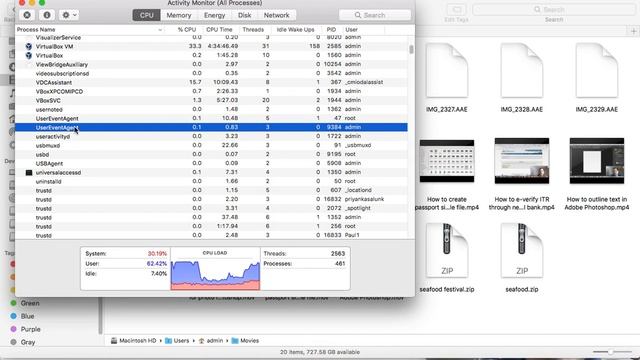Switch to the Network tab
This screenshot has height=360, width=640.
pos(276,15)
